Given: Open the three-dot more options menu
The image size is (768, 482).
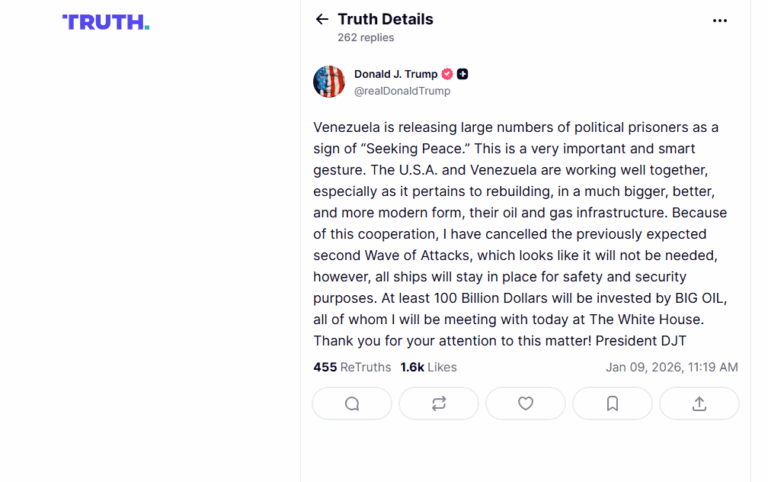Looking at the screenshot, I should (720, 20).
